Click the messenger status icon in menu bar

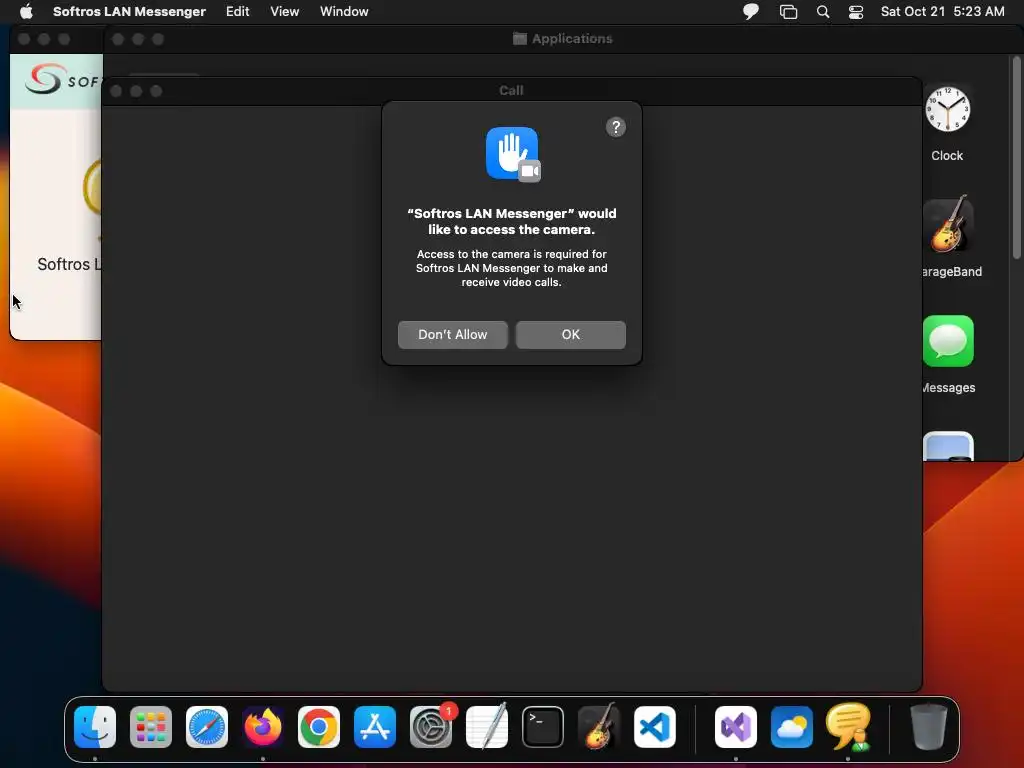pos(750,11)
